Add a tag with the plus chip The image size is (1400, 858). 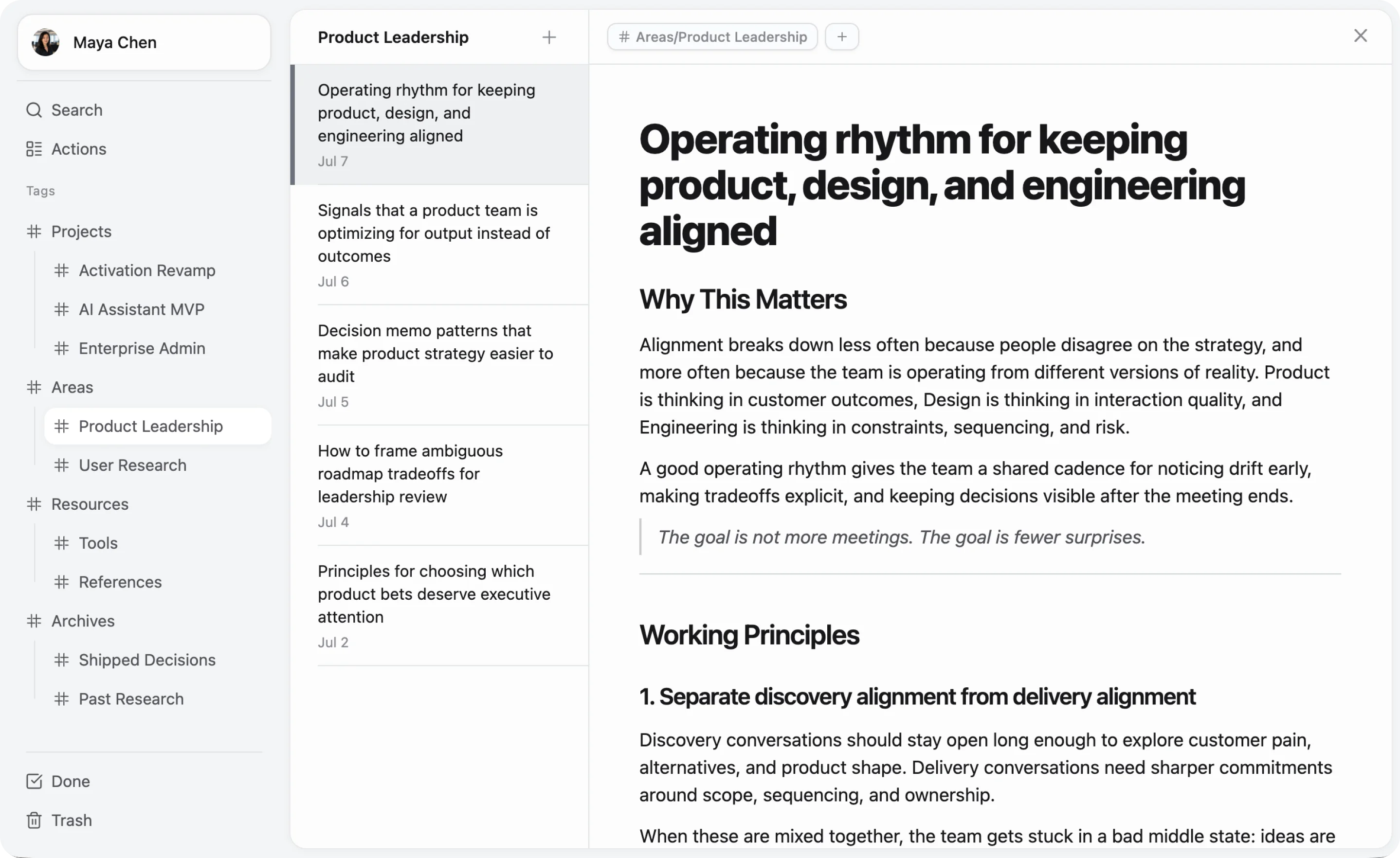click(x=841, y=37)
